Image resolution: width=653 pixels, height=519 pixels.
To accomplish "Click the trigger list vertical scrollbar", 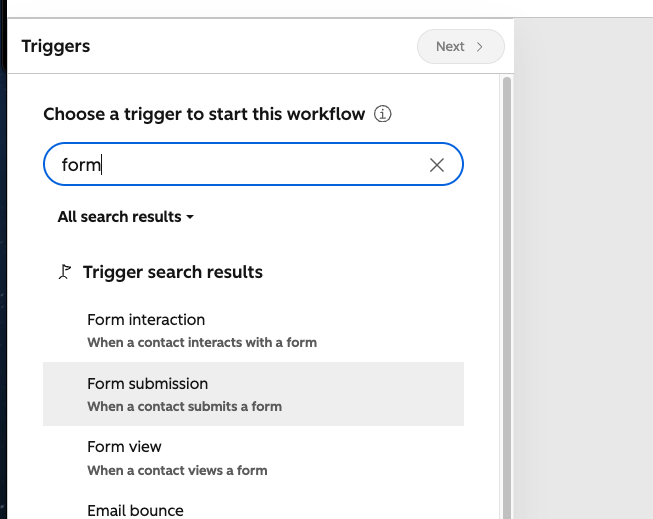I will 507,298.
